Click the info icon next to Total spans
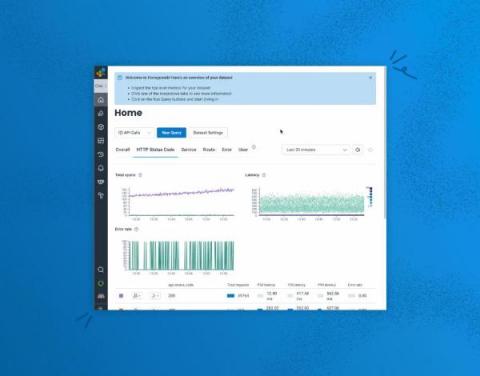This screenshot has width=480, height=376. point(140,175)
